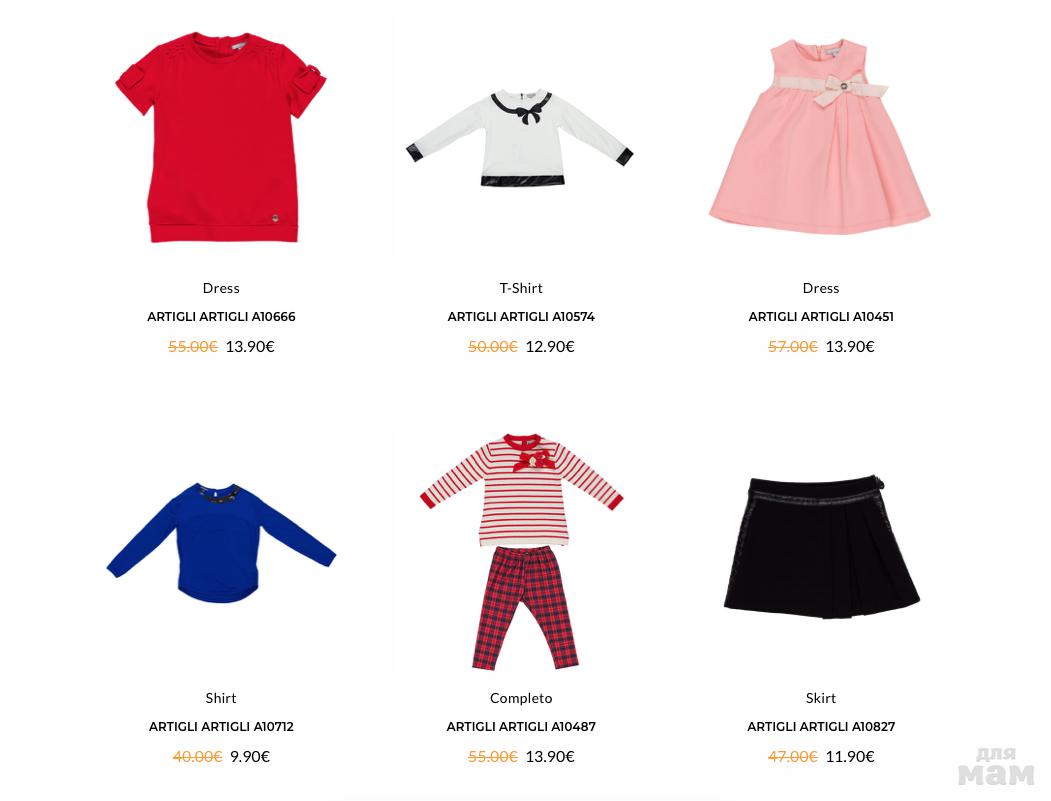Select the Skirt category label
The image size is (1051, 801).
pyautogui.click(x=821, y=698)
